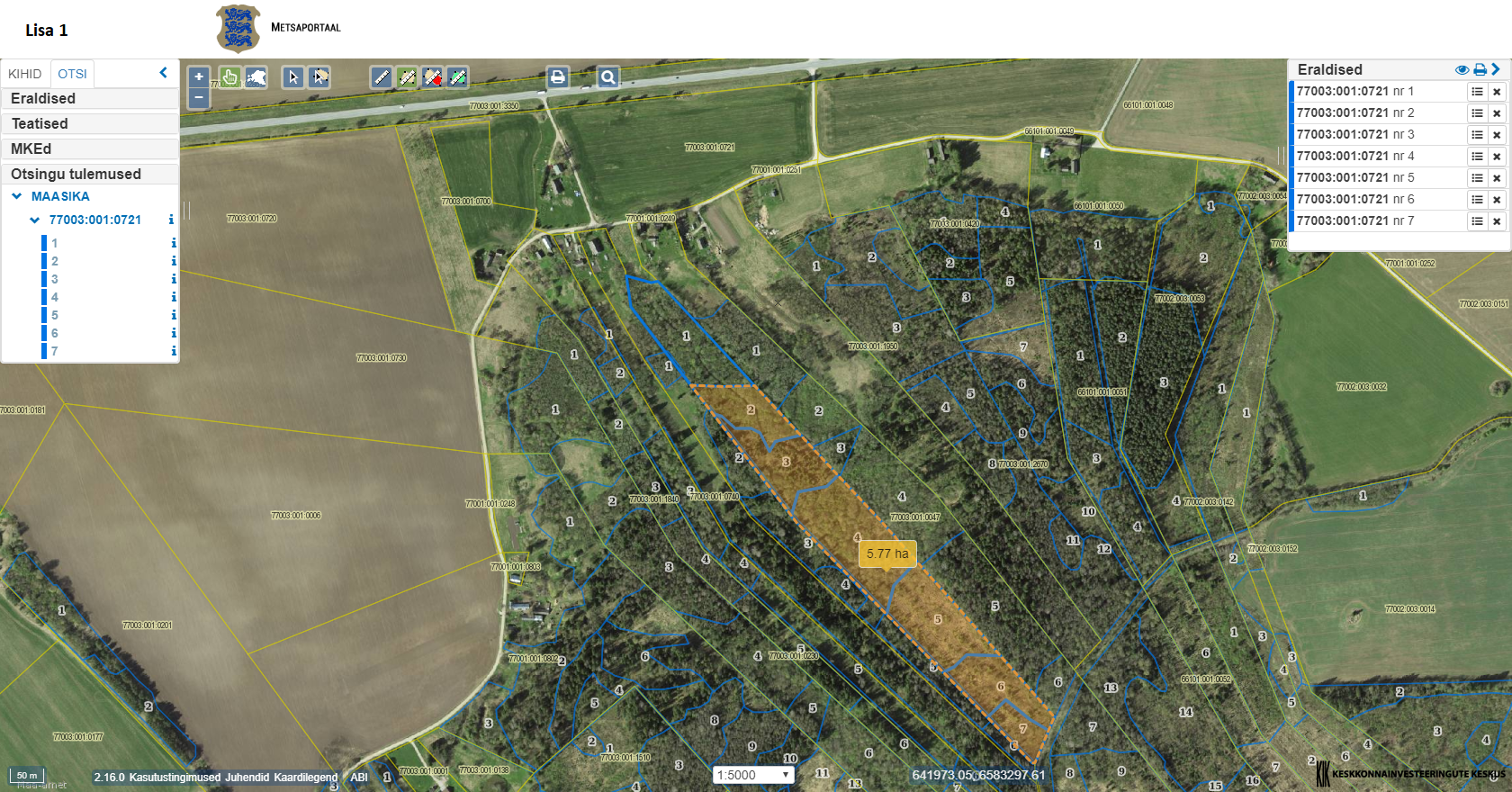Collapse the 77003:001:0721 tree node

click(35, 220)
